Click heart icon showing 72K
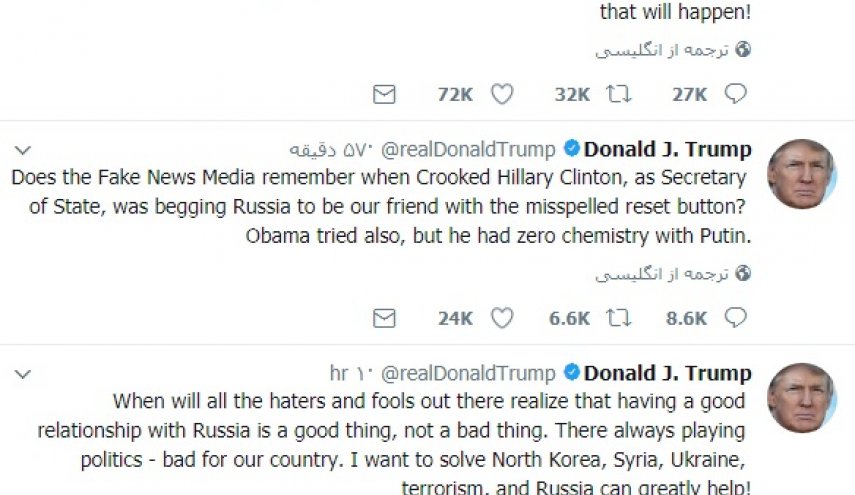855x495 pixels. 502,95
